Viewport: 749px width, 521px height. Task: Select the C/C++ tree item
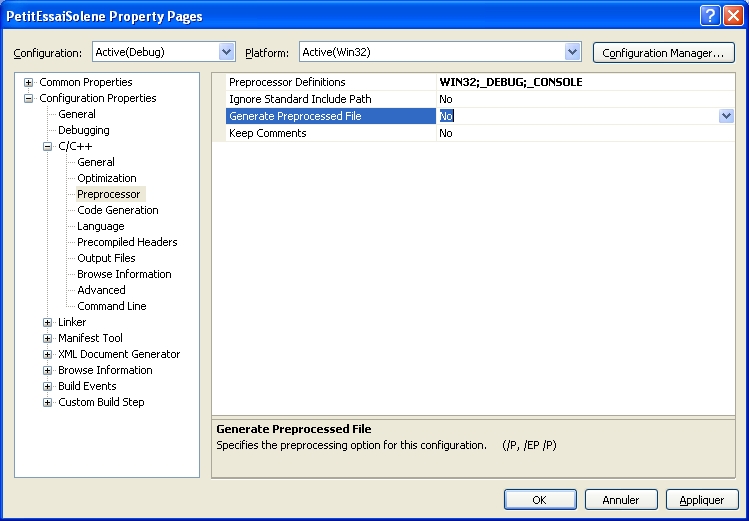(75, 146)
